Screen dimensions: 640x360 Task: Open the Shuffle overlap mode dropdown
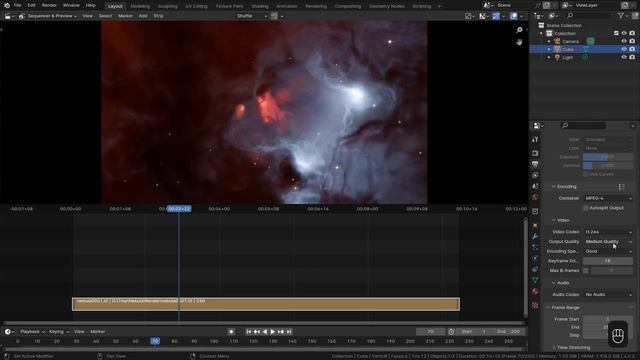click(251, 16)
